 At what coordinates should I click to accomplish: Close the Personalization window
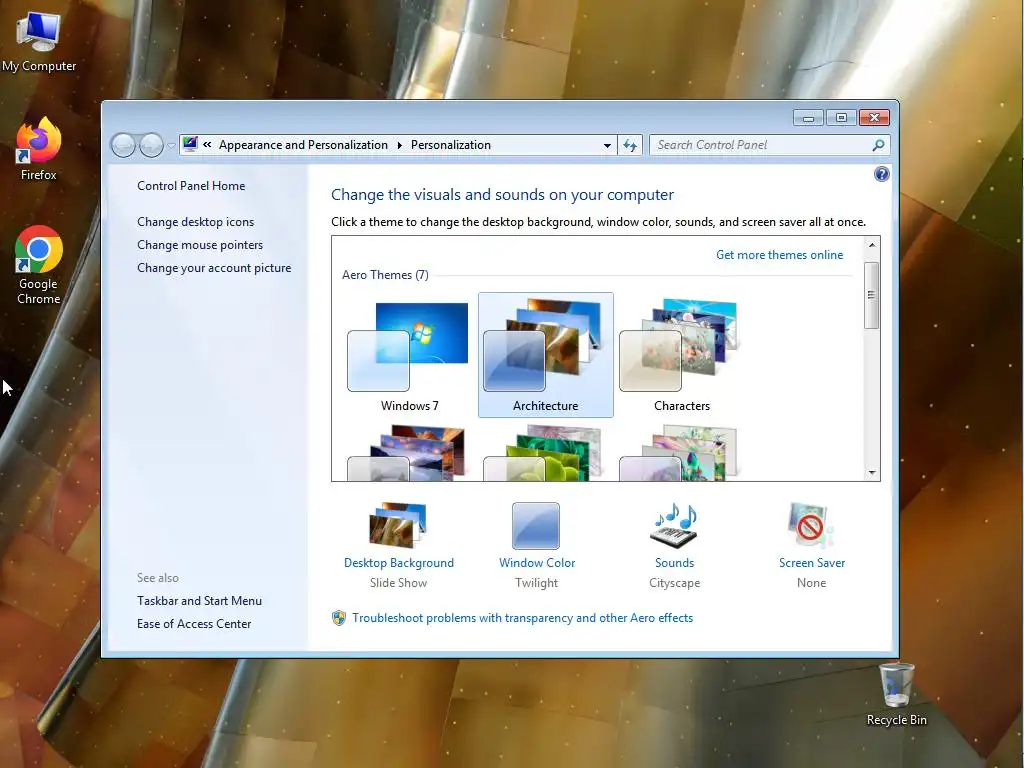[874, 118]
